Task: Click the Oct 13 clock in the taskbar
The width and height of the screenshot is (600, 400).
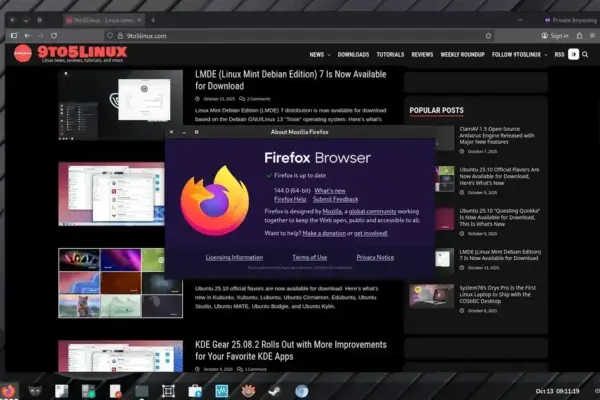Action: pyautogui.click(x=557, y=391)
